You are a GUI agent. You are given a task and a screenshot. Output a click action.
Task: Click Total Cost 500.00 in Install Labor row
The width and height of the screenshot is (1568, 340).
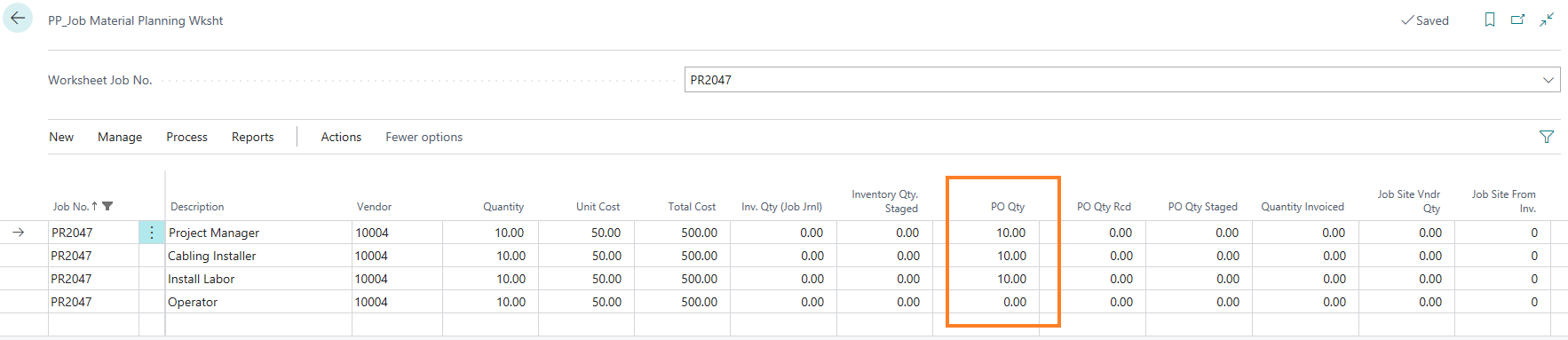click(700, 279)
